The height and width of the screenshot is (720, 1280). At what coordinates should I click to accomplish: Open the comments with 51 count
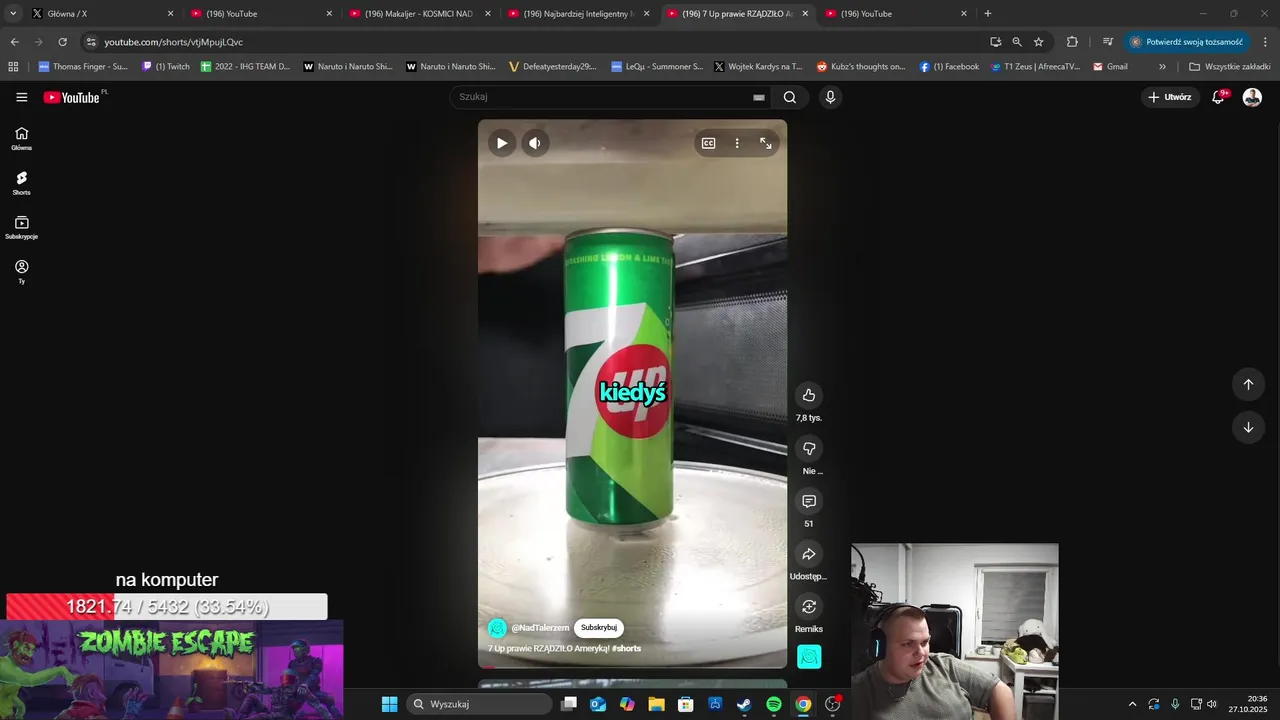click(809, 501)
